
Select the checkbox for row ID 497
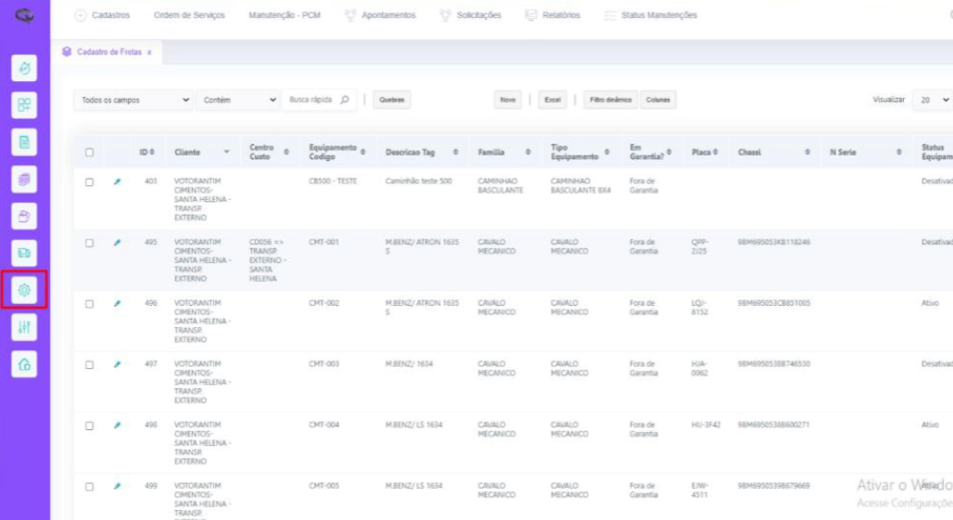point(89,364)
